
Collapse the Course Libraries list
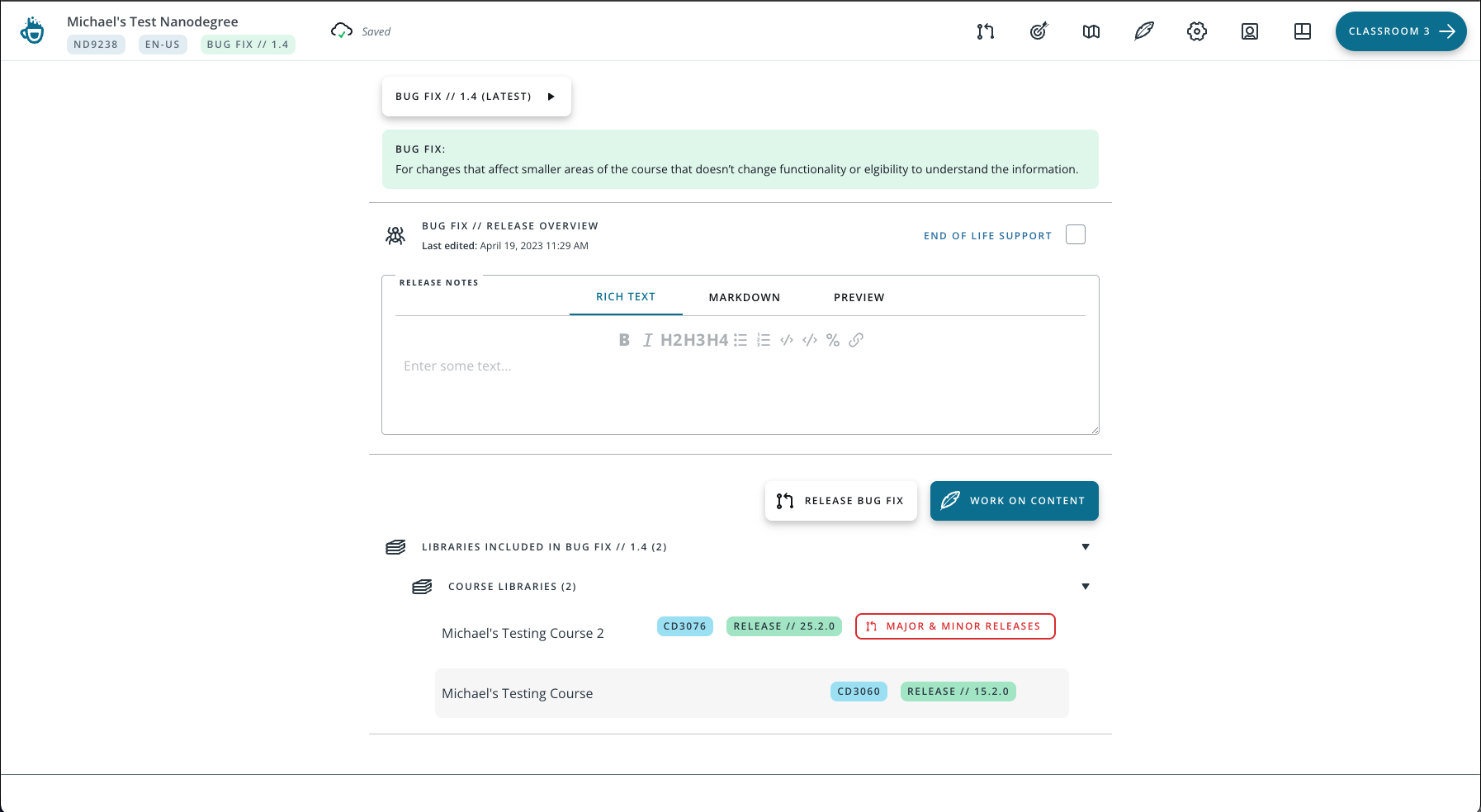[1086, 587]
